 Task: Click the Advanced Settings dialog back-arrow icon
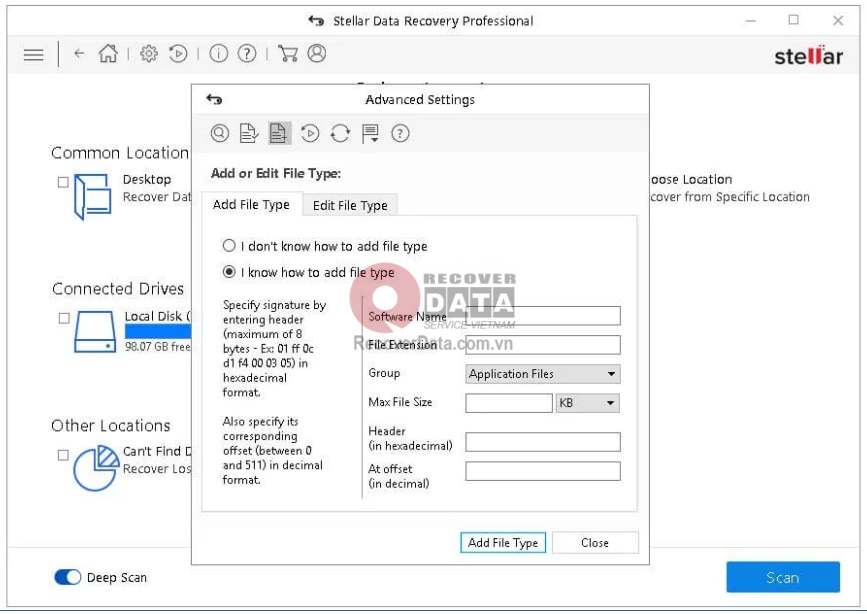[214, 100]
